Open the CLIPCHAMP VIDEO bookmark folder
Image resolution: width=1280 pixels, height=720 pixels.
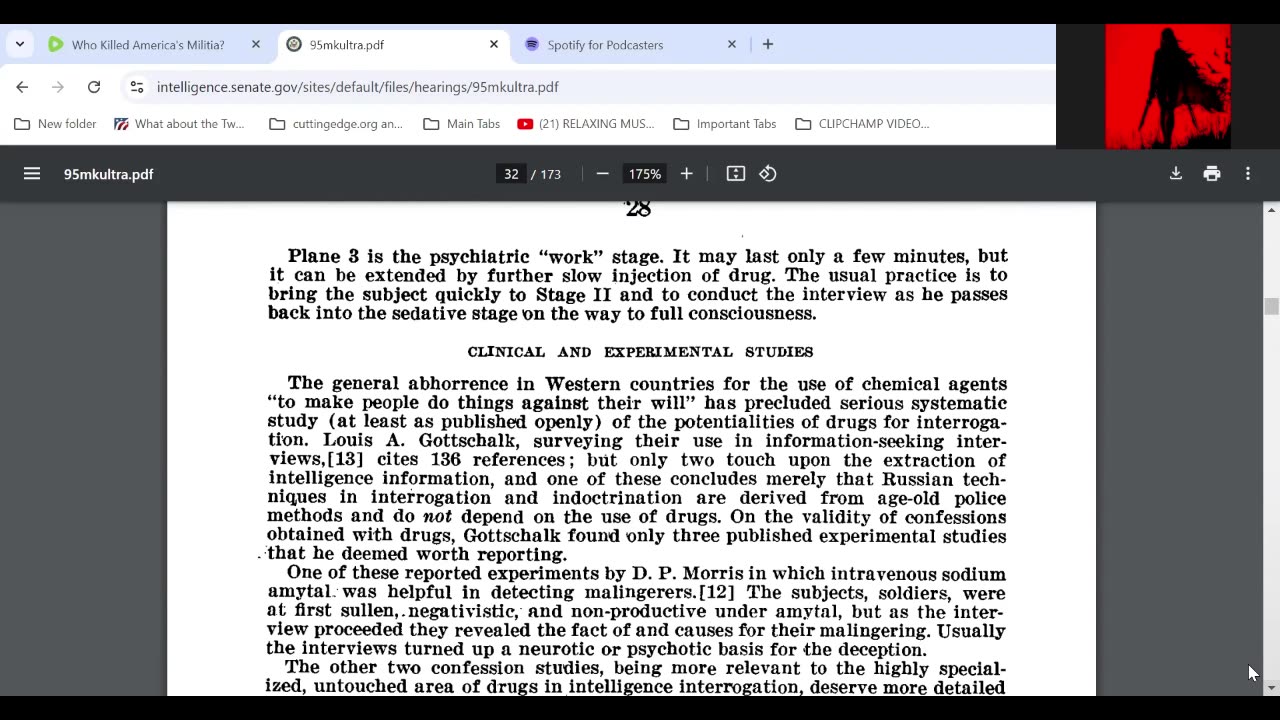[862, 124]
